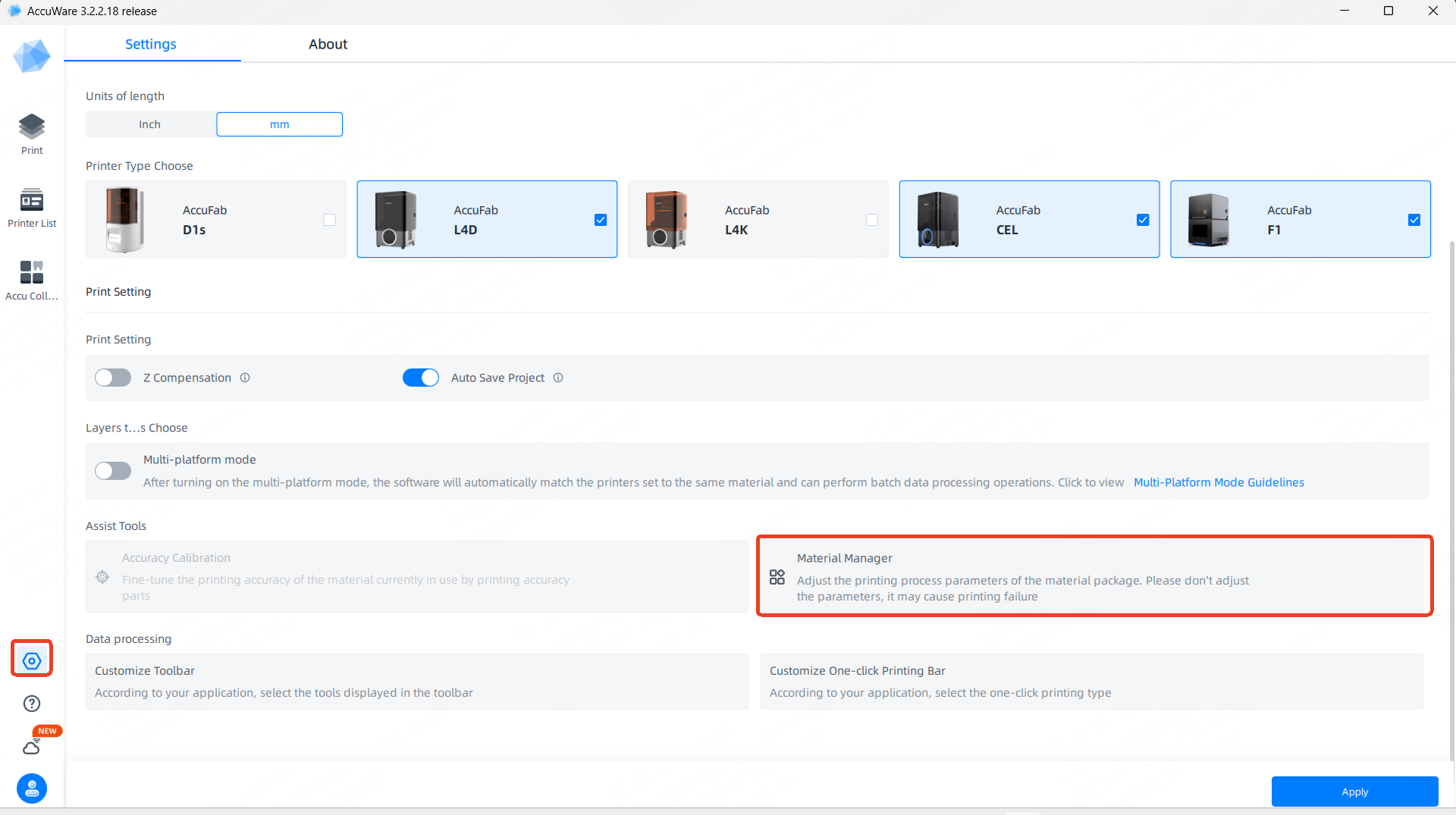Open the help question mark icon

click(32, 704)
